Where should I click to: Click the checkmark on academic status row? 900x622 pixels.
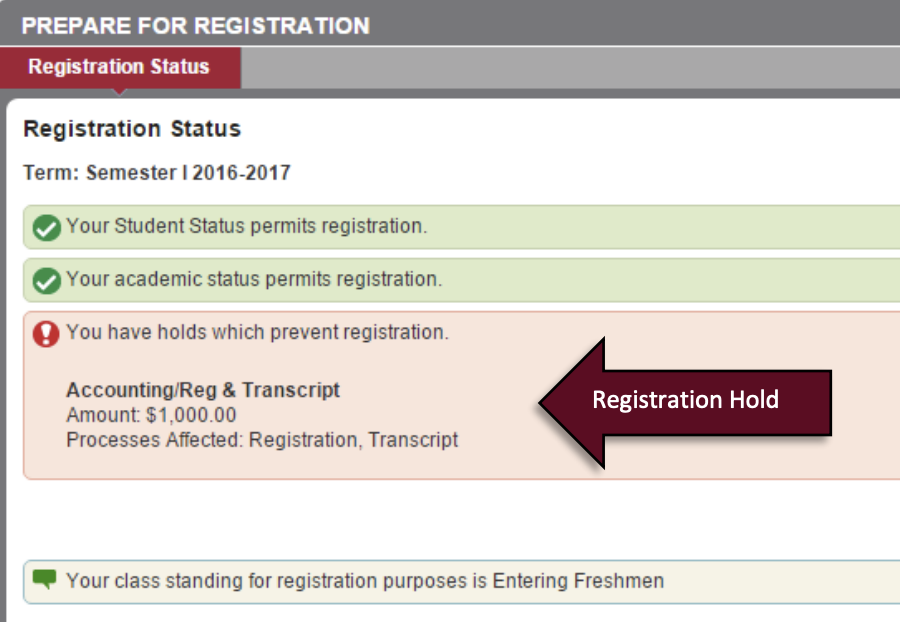tap(44, 280)
